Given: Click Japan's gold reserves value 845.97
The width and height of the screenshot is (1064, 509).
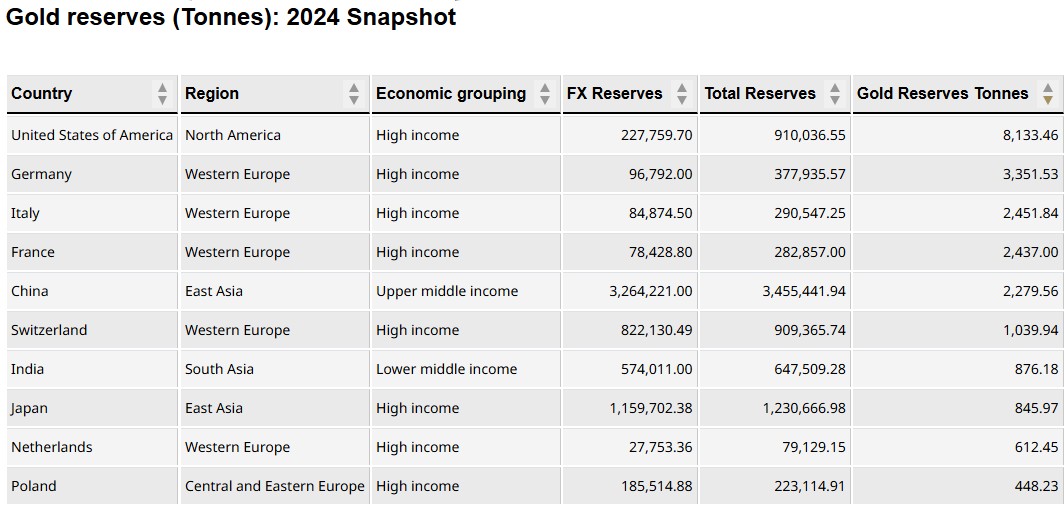Looking at the screenshot, I should pos(1036,408).
